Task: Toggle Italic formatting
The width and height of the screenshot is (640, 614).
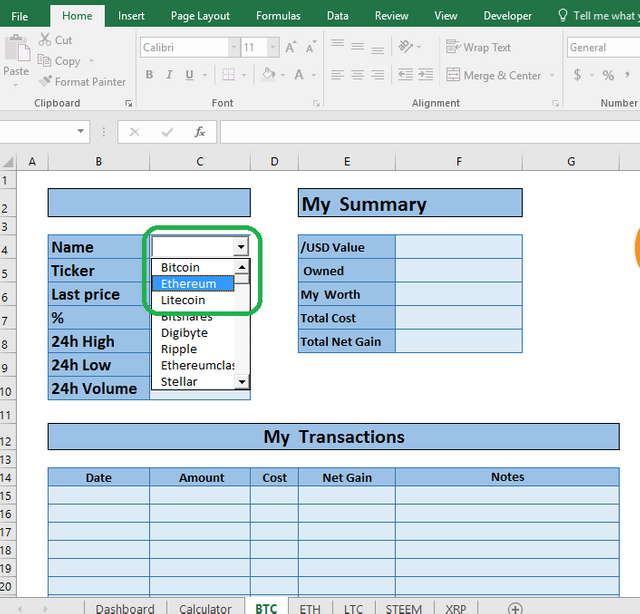Action: [169, 75]
